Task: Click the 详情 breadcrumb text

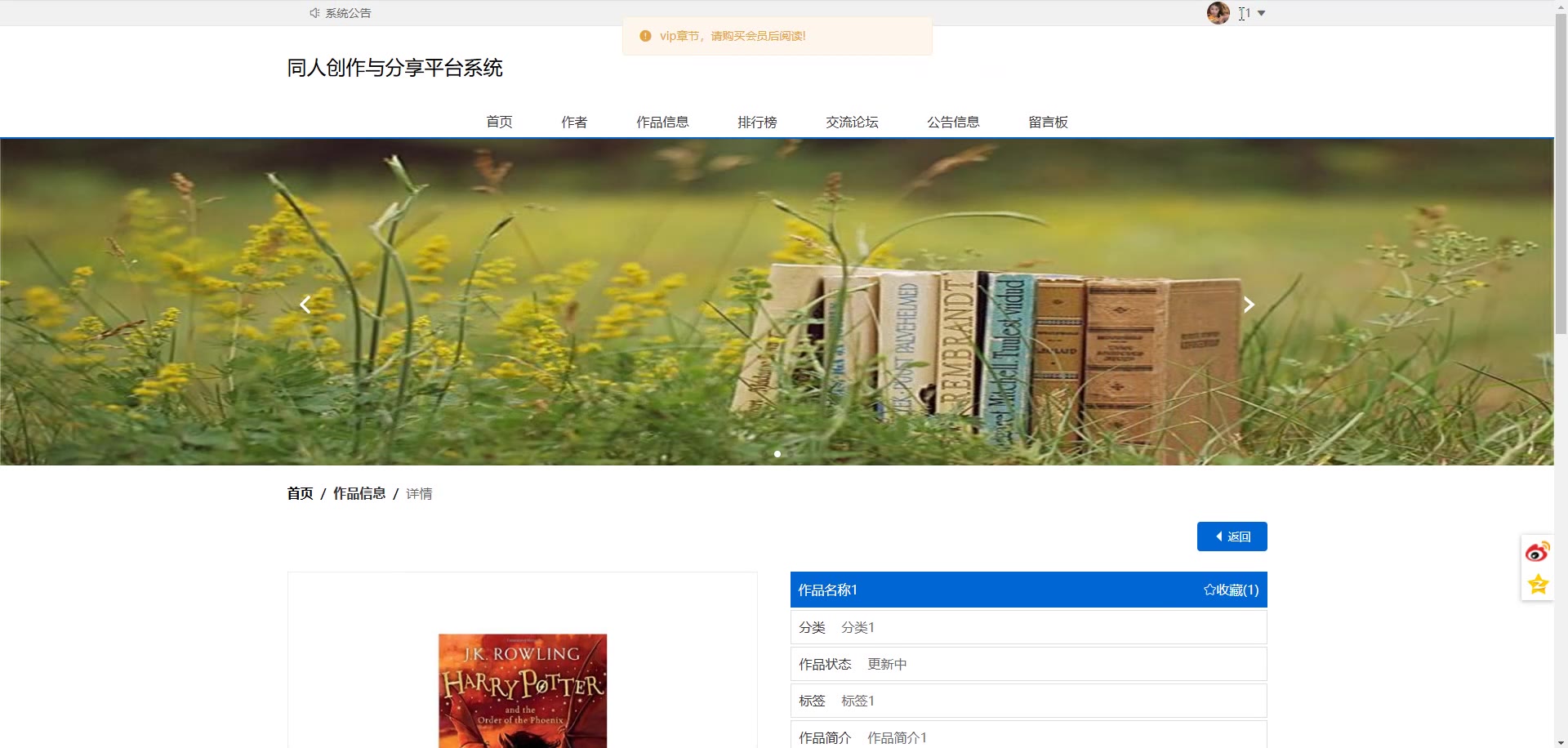Action: point(419,493)
